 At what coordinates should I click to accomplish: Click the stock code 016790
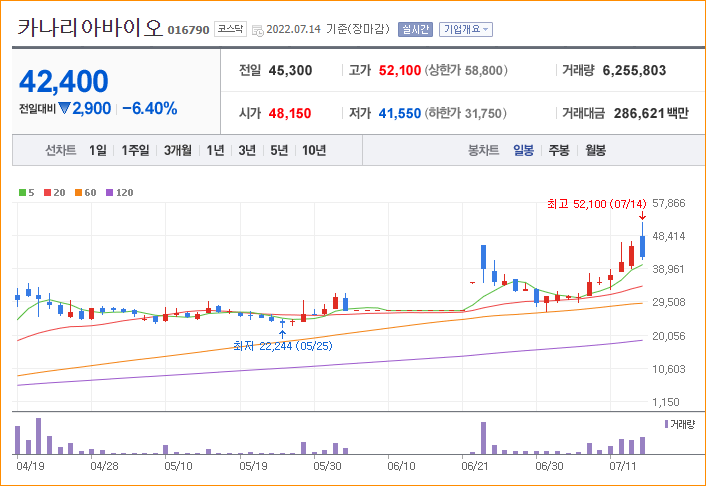click(188, 30)
